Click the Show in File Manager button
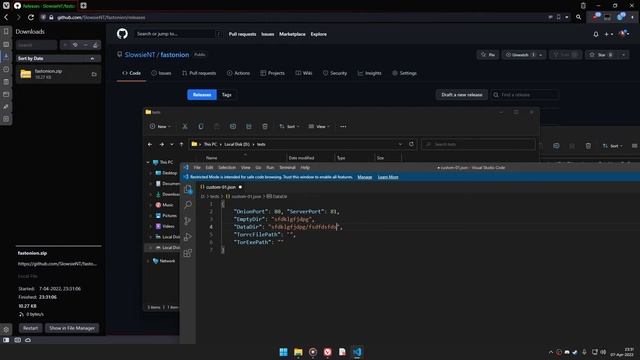Viewport: 640px width, 360px height. (72, 328)
